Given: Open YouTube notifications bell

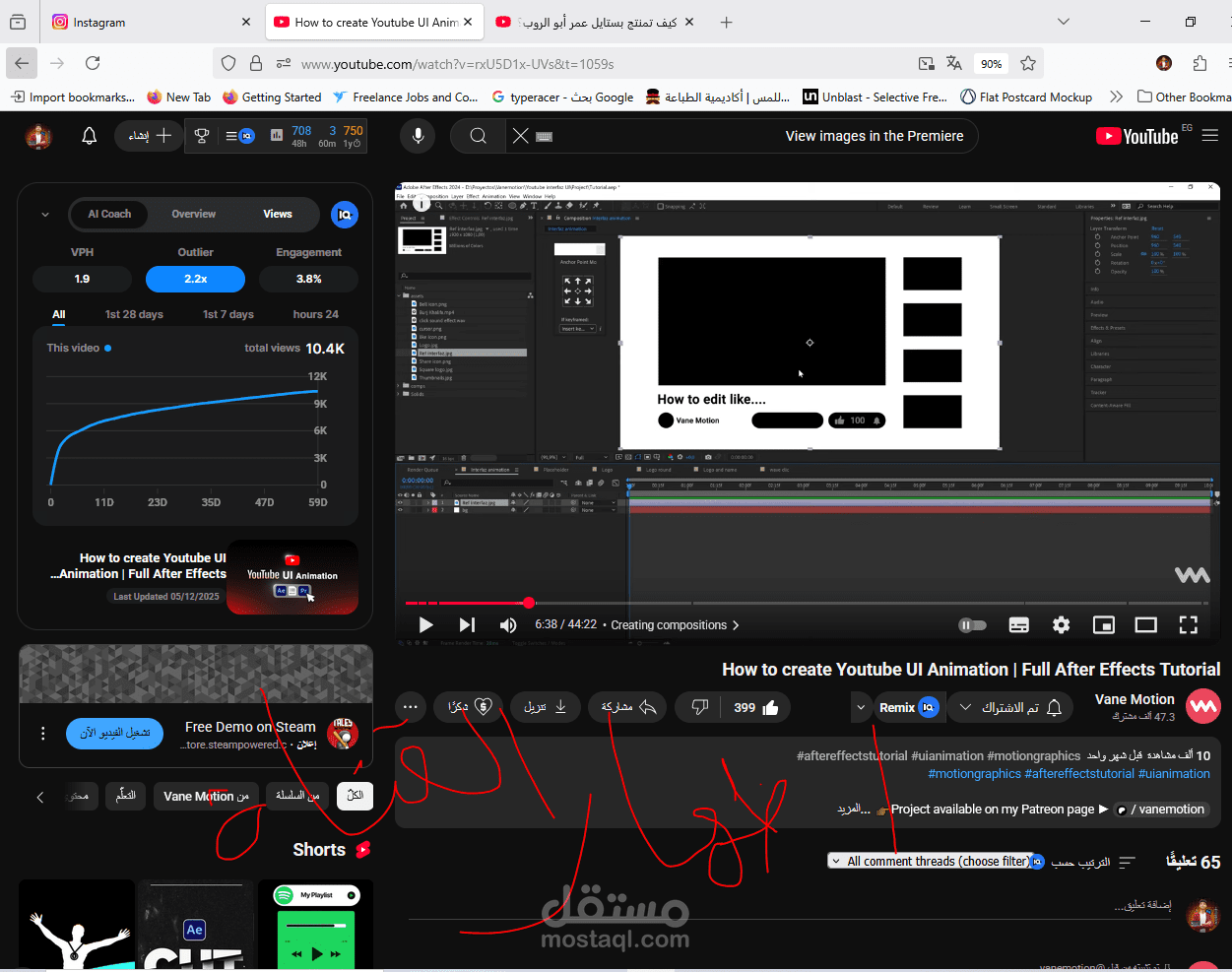Looking at the screenshot, I should click(89, 136).
